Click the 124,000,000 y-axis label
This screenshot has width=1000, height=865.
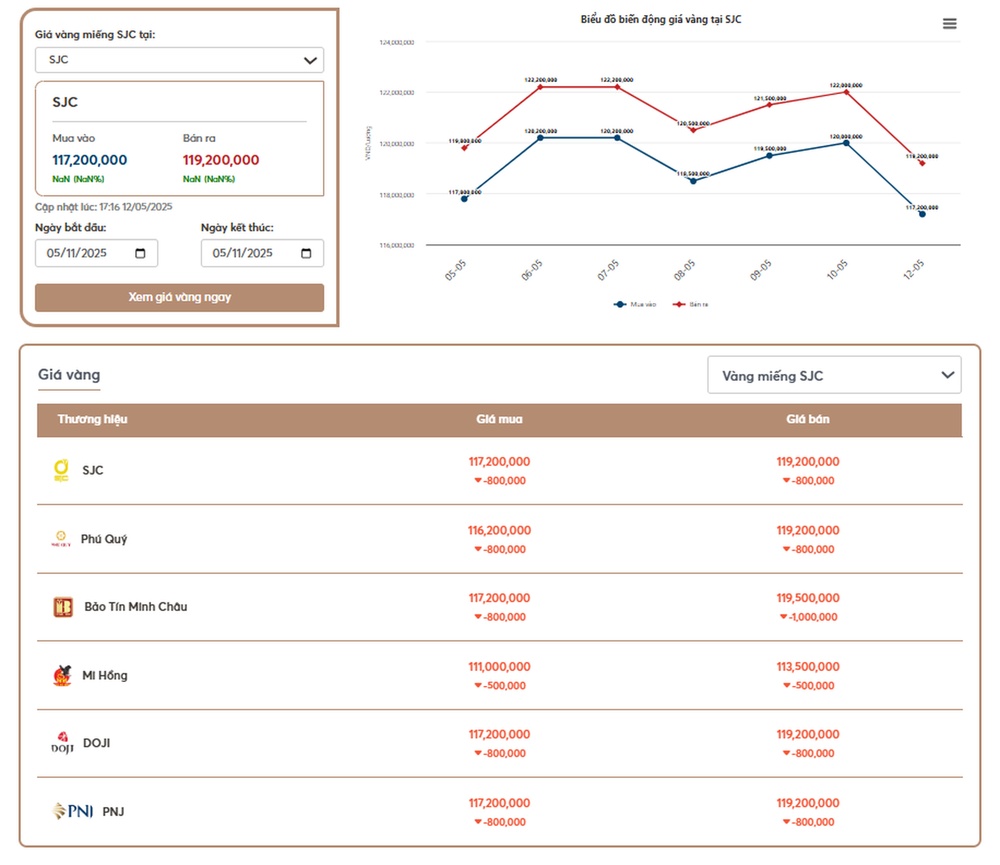(x=397, y=42)
